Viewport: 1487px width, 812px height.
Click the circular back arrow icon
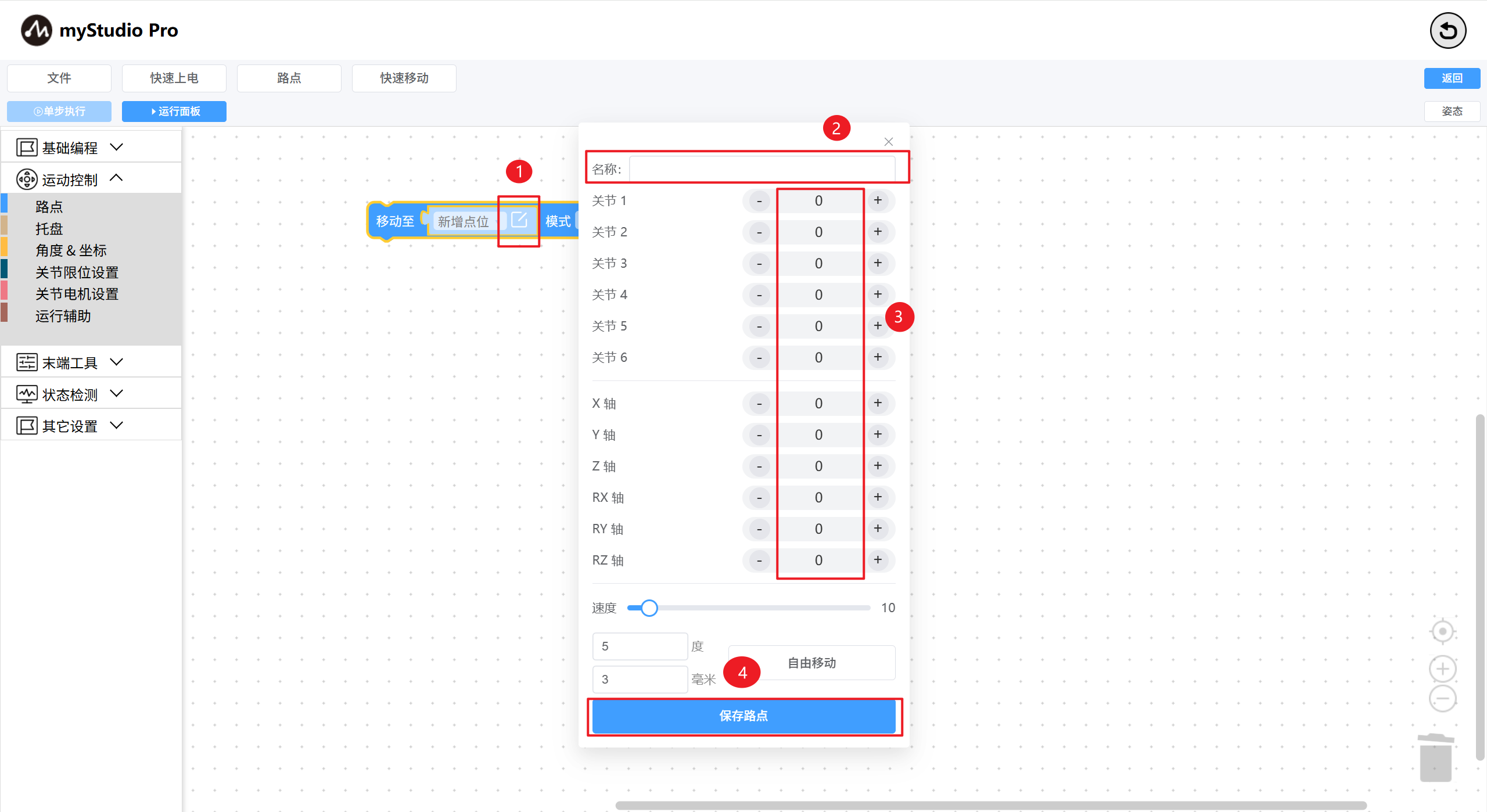click(x=1448, y=31)
